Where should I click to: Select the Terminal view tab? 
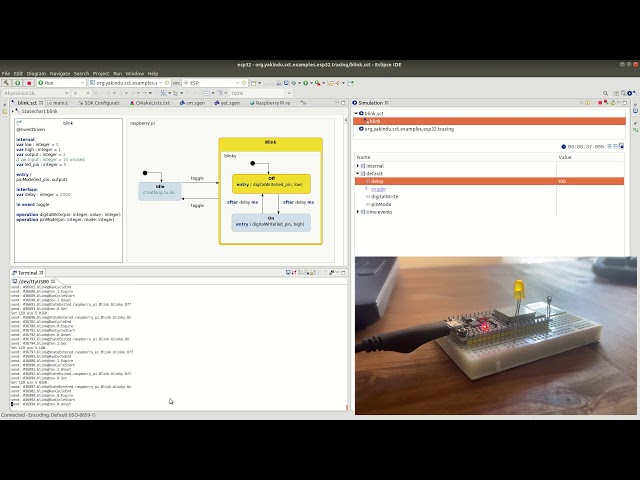pyautogui.click(x=27, y=273)
